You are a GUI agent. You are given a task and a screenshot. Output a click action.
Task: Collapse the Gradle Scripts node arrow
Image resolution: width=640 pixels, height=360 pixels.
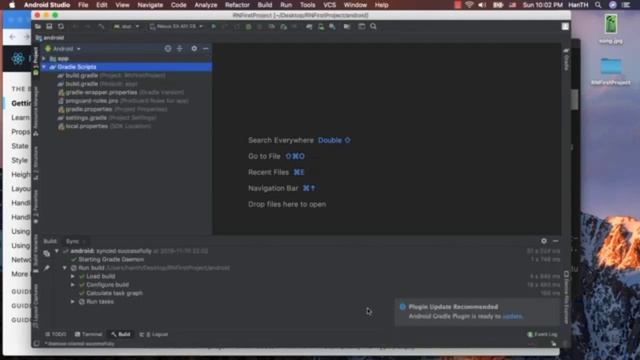tap(44, 67)
